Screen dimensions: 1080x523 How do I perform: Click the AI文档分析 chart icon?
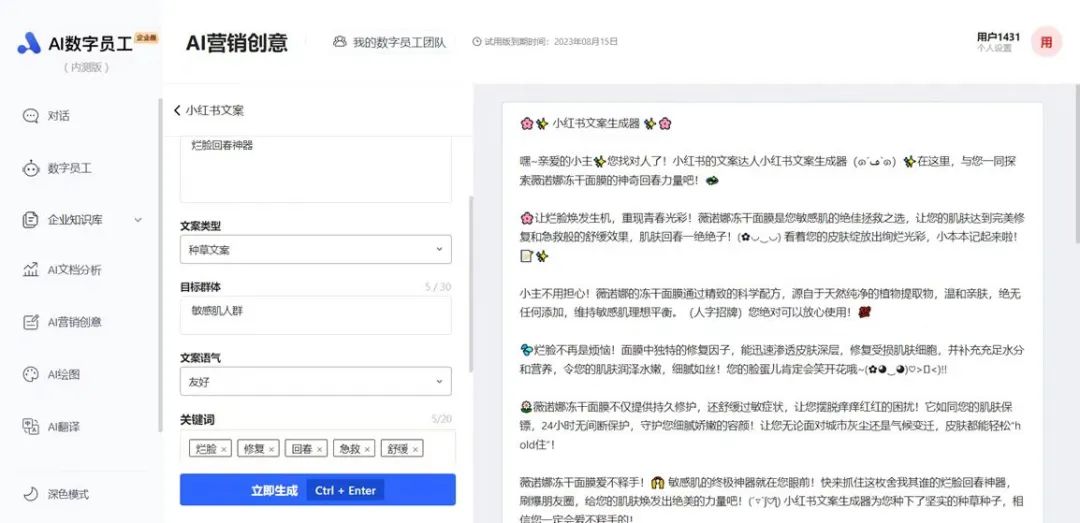point(30,270)
